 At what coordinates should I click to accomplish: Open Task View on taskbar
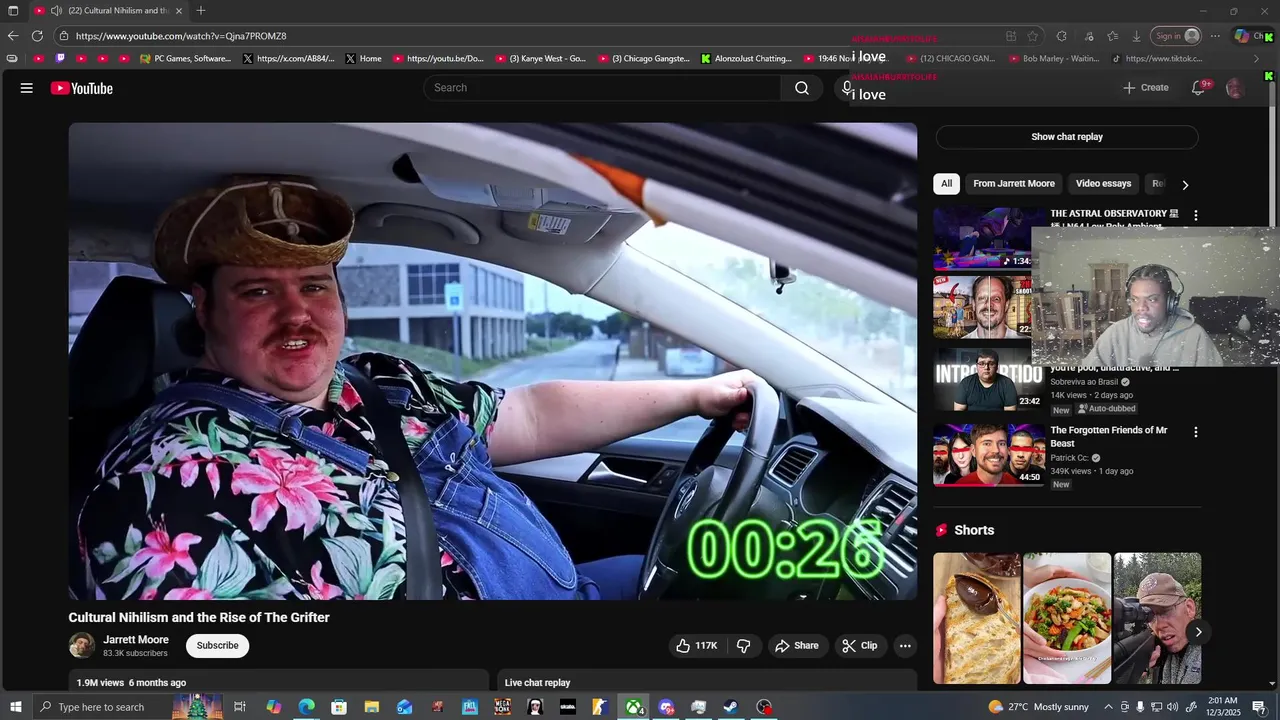click(240, 707)
